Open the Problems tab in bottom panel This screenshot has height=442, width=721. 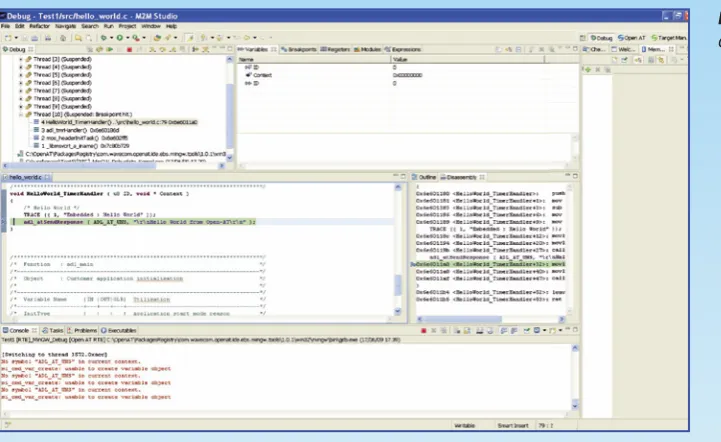[82, 331]
